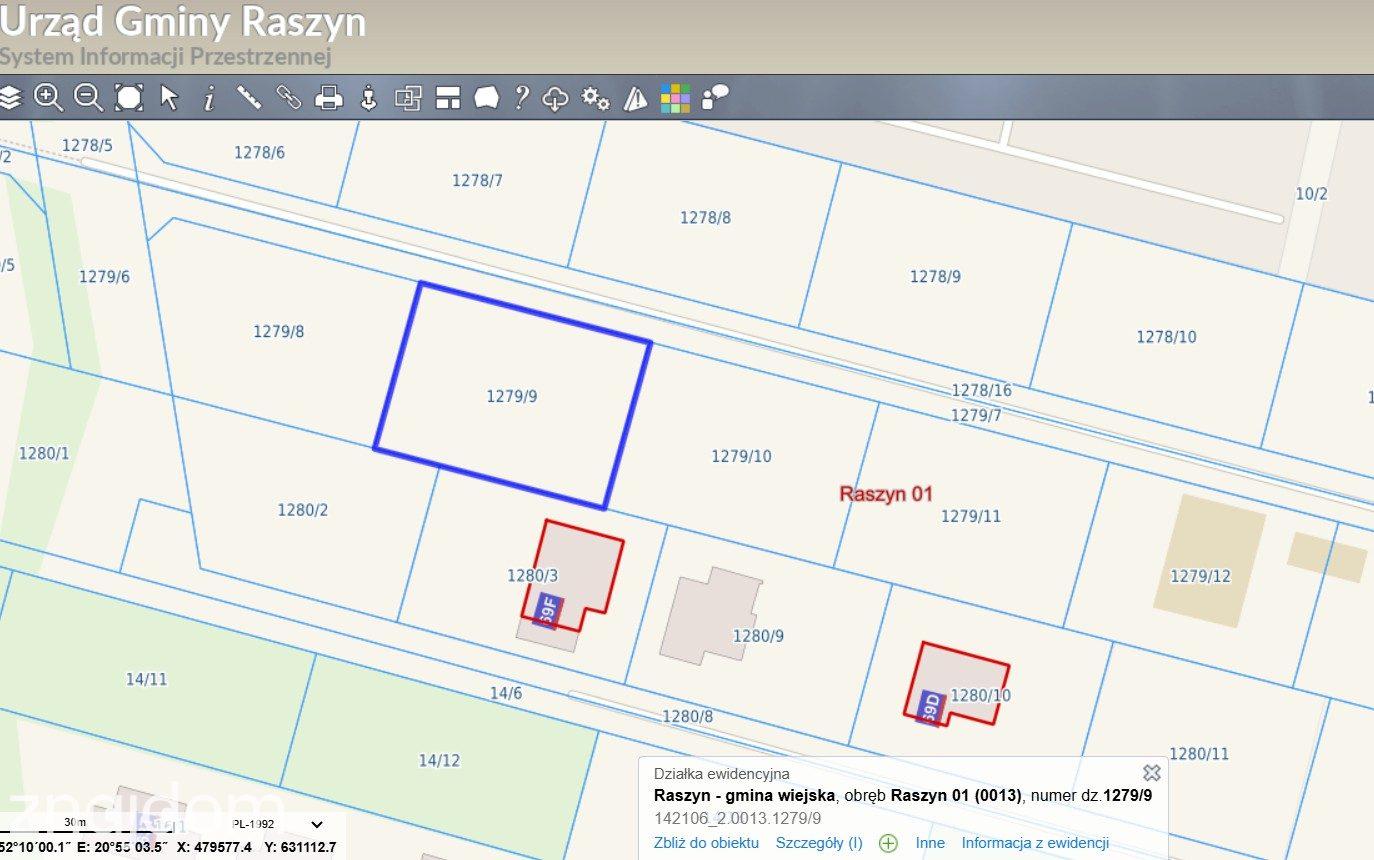Viewport: 1374px width, 860px height.
Task: Close the Działka ewidencyjna popup
Action: tap(1152, 772)
